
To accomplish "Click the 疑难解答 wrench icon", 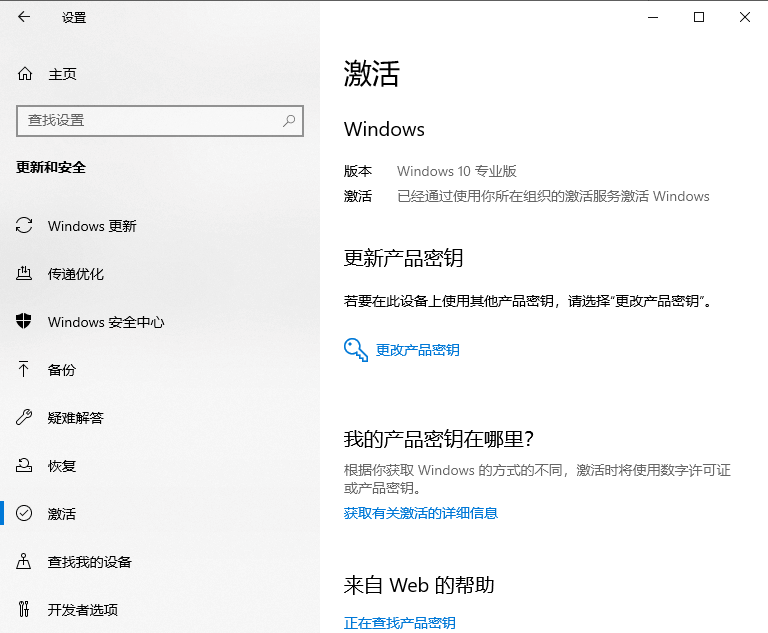I will [x=24, y=417].
